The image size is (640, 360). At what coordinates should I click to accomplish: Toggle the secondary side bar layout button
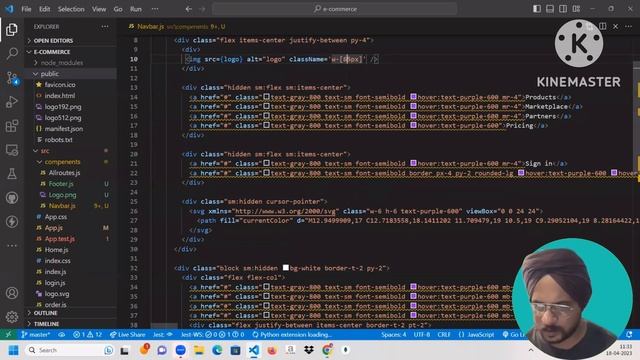563,9
